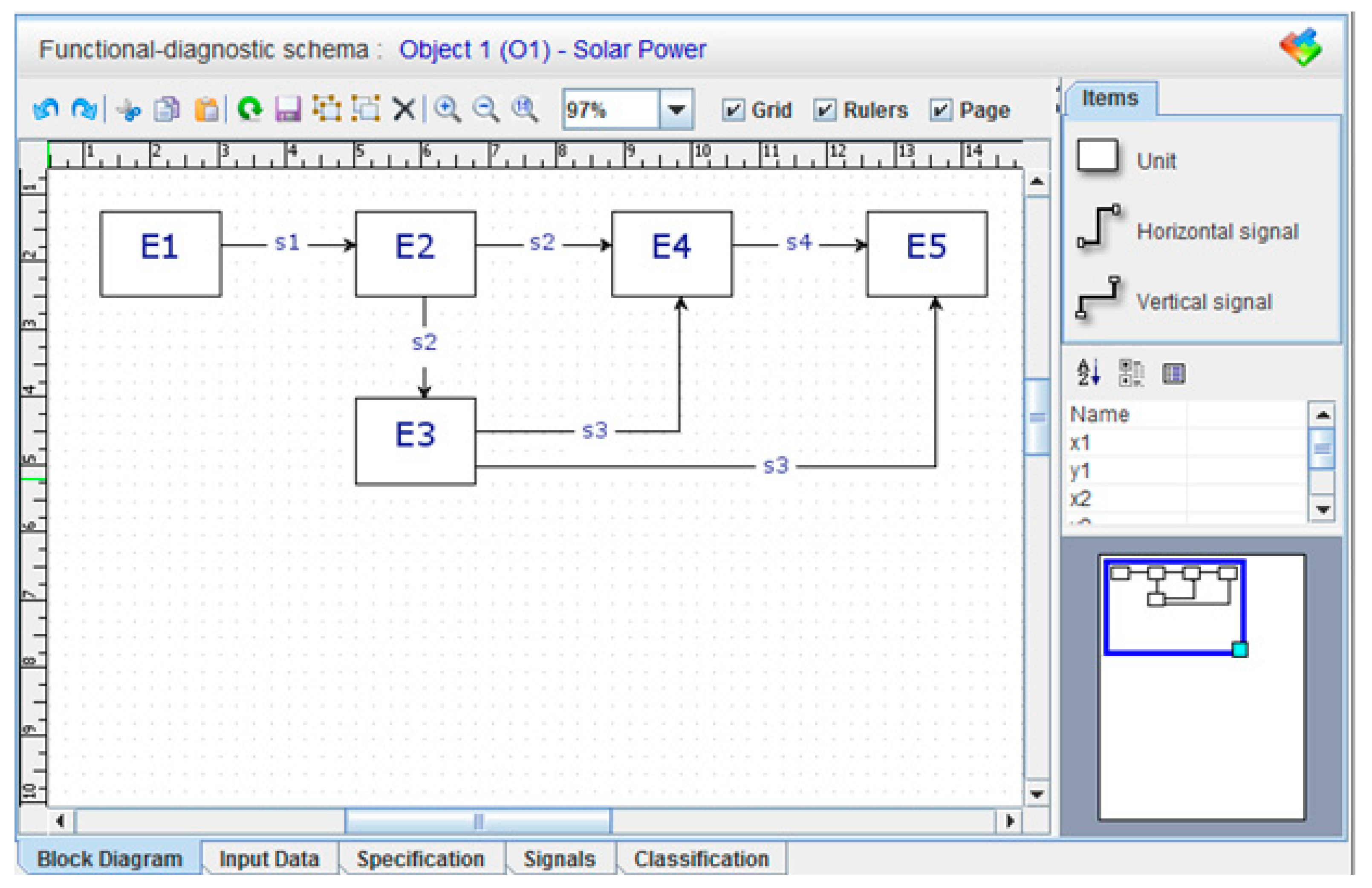Click the Zoom In magnifier icon

coord(448,109)
